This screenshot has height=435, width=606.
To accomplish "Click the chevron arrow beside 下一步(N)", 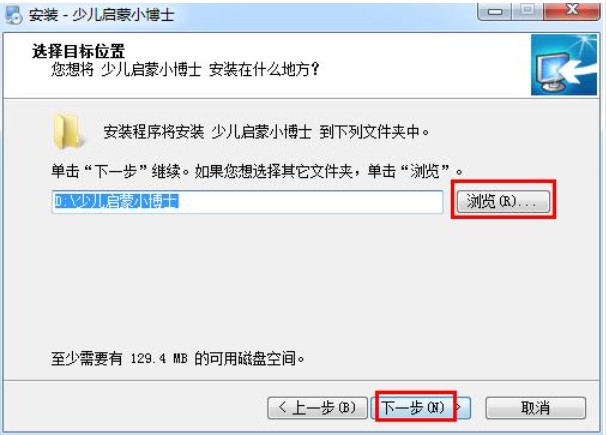I will coord(459,407).
